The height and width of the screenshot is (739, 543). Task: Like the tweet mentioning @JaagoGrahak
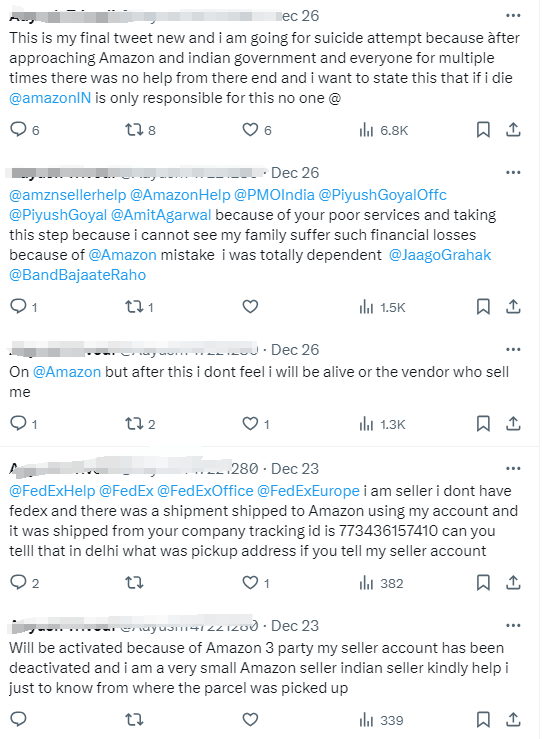click(250, 307)
